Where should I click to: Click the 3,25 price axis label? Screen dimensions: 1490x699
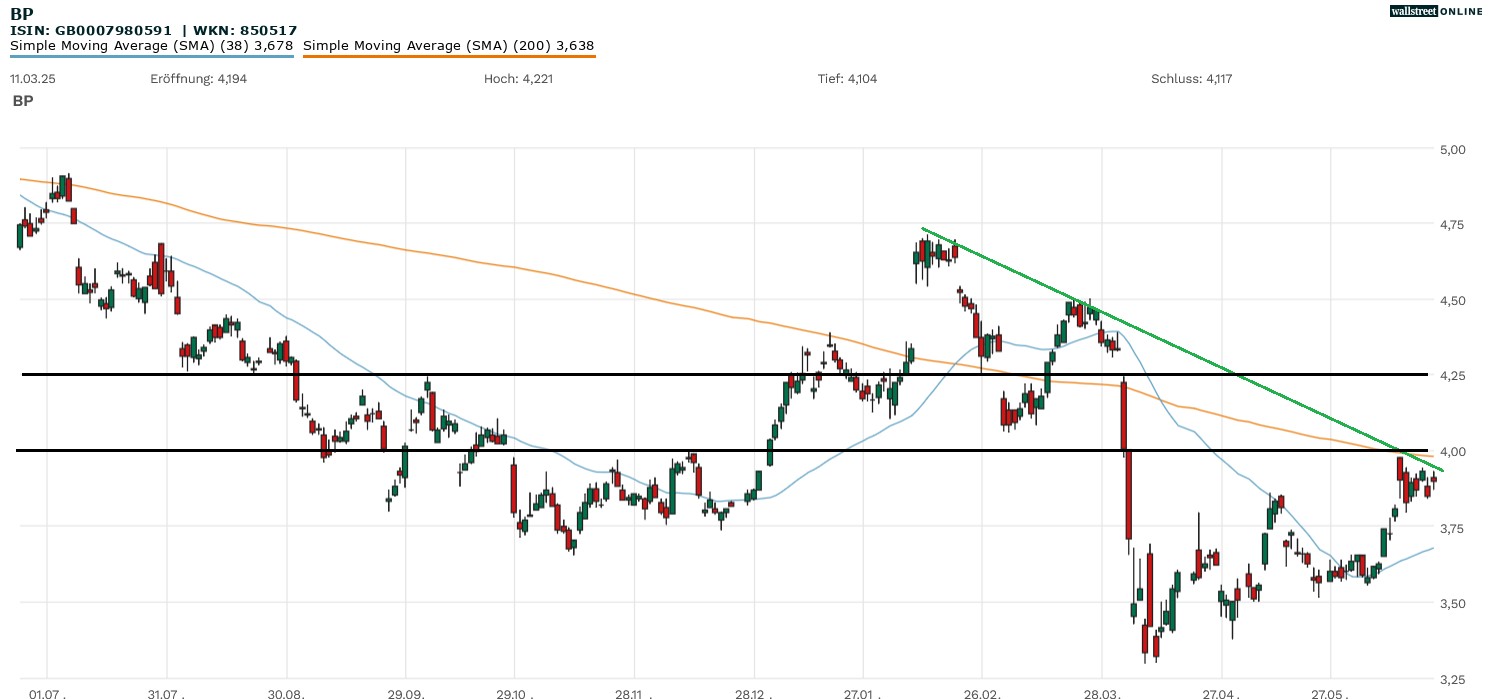1451,679
